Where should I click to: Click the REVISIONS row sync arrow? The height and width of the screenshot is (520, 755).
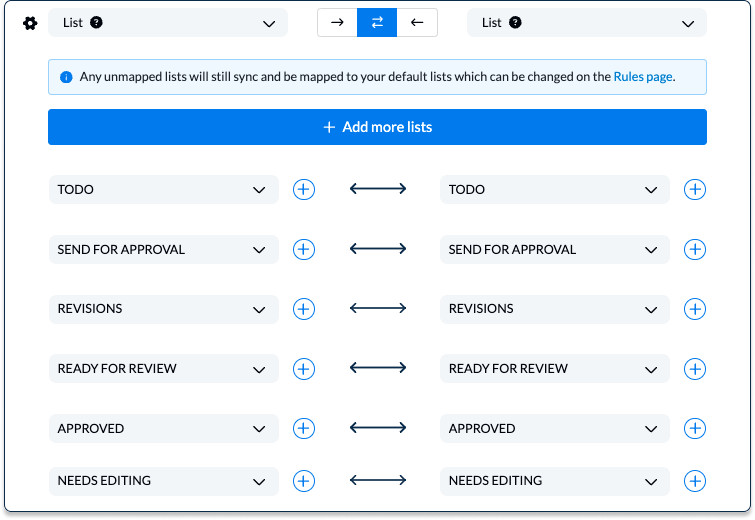pyautogui.click(x=378, y=308)
